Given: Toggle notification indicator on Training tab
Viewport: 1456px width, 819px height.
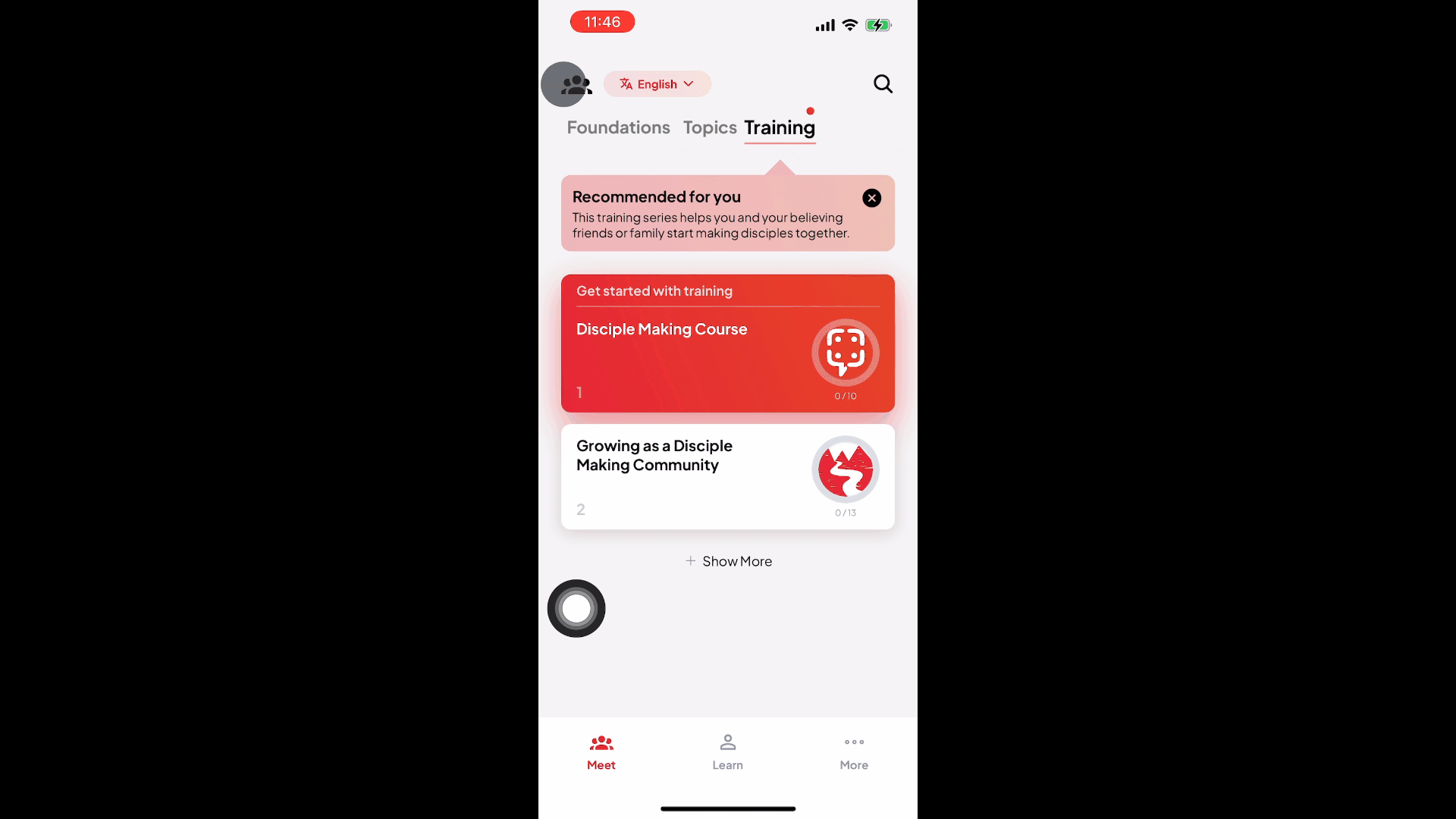Looking at the screenshot, I should pos(810,111).
